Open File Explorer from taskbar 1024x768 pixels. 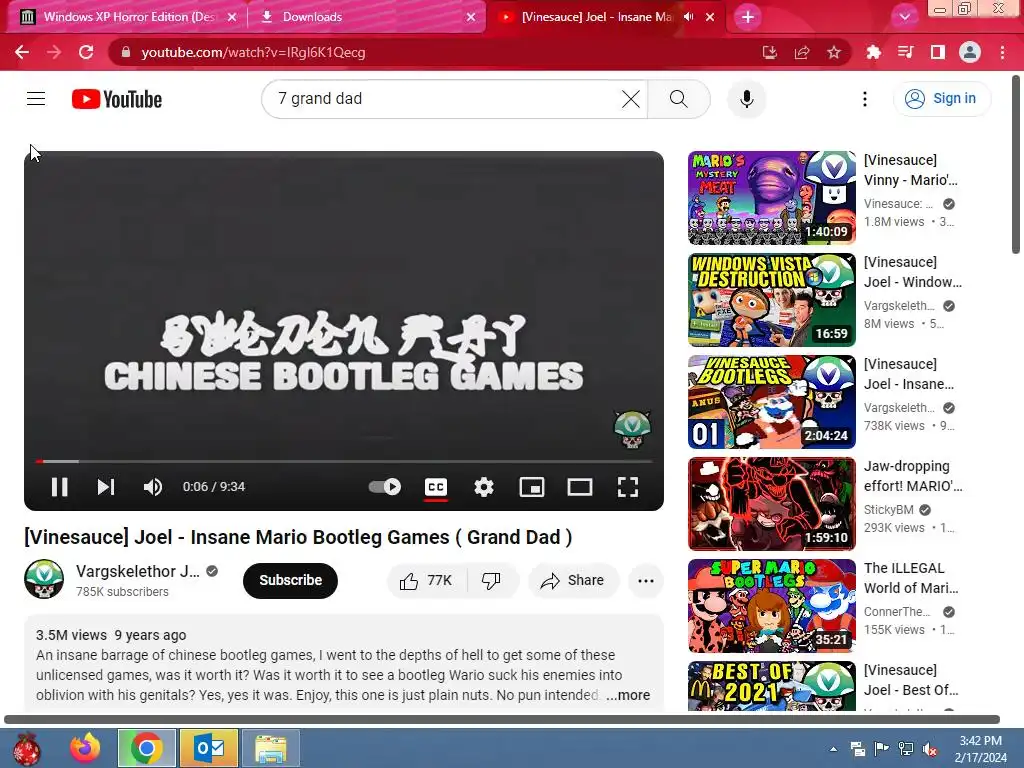[270, 748]
